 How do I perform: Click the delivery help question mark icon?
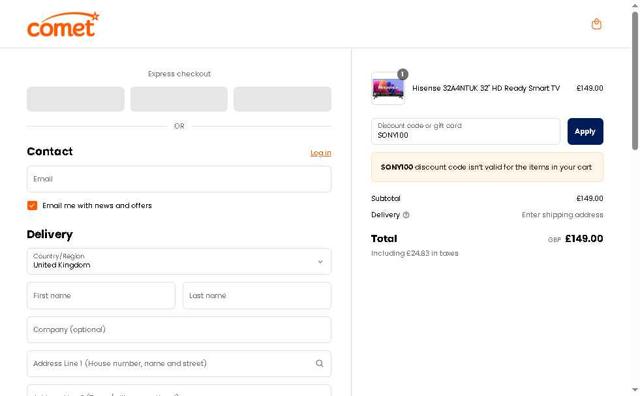tap(406, 215)
